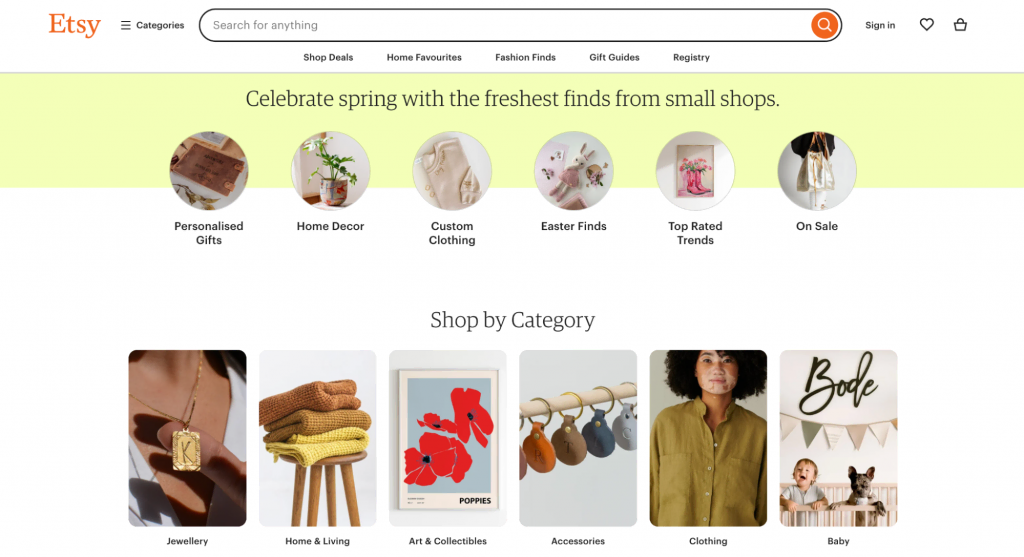The height and width of the screenshot is (557, 1024).
Task: Open Easter Finds circle image
Action: click(x=574, y=171)
